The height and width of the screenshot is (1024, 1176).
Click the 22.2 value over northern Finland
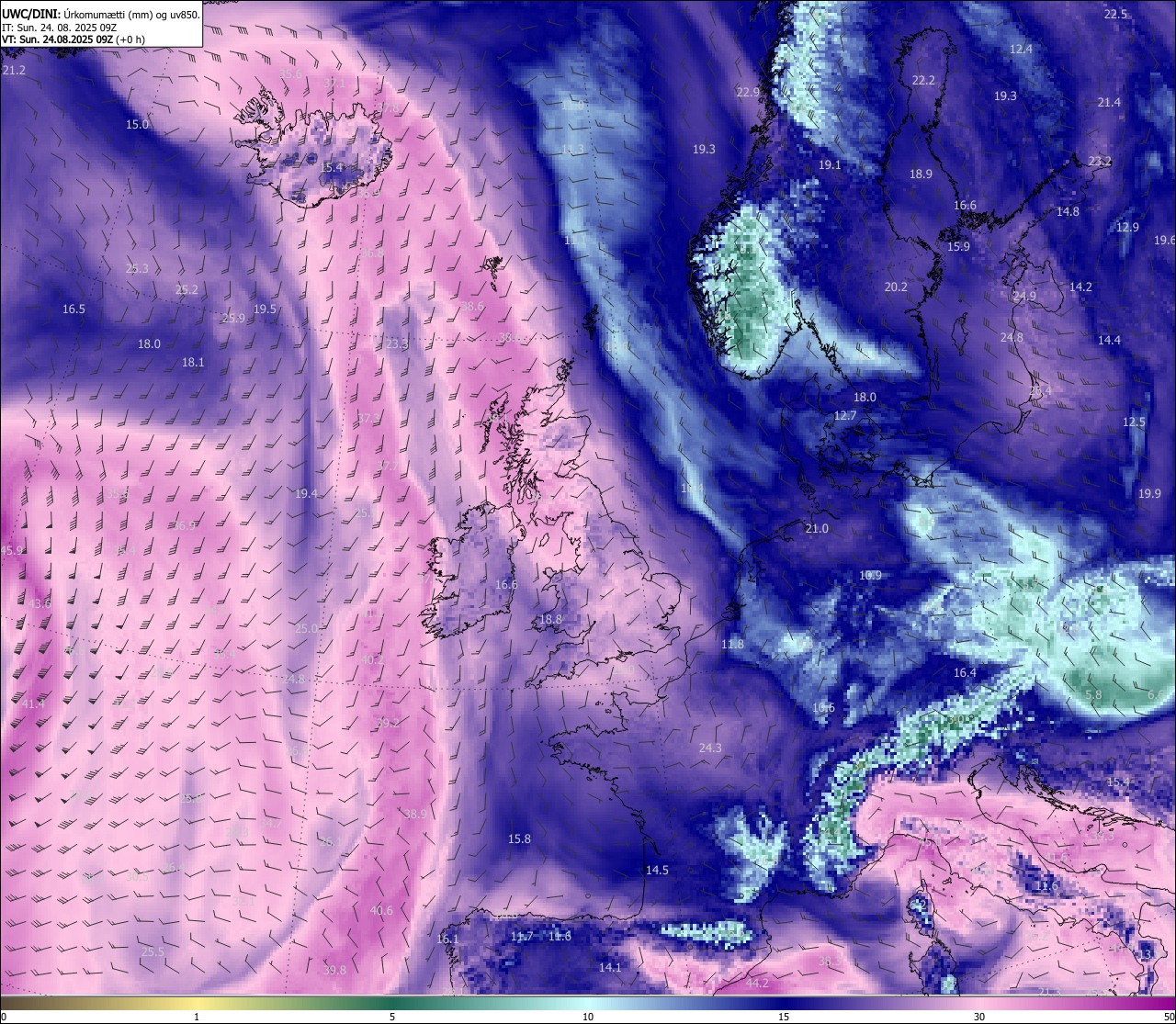pos(923,81)
